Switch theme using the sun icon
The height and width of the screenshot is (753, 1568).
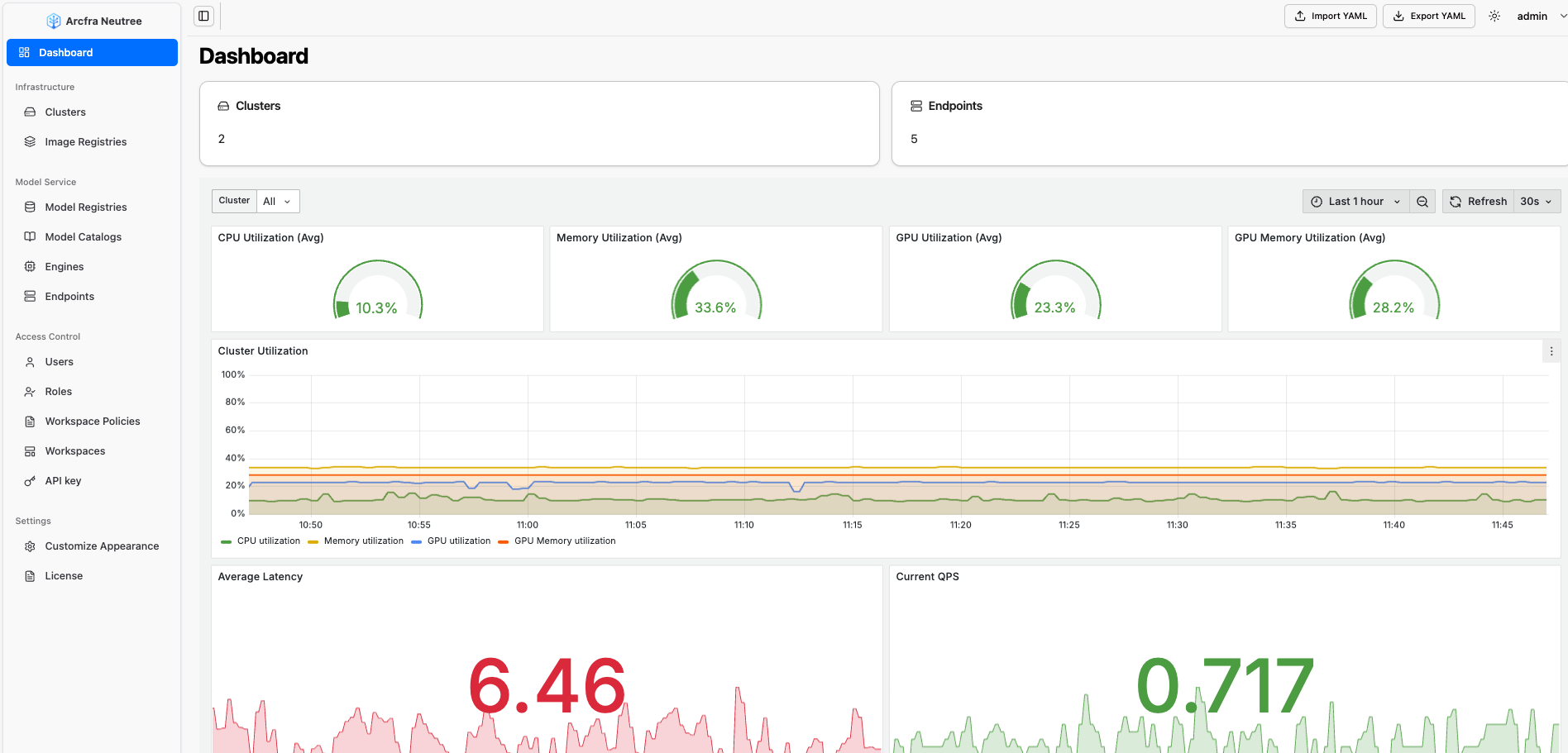(1494, 16)
